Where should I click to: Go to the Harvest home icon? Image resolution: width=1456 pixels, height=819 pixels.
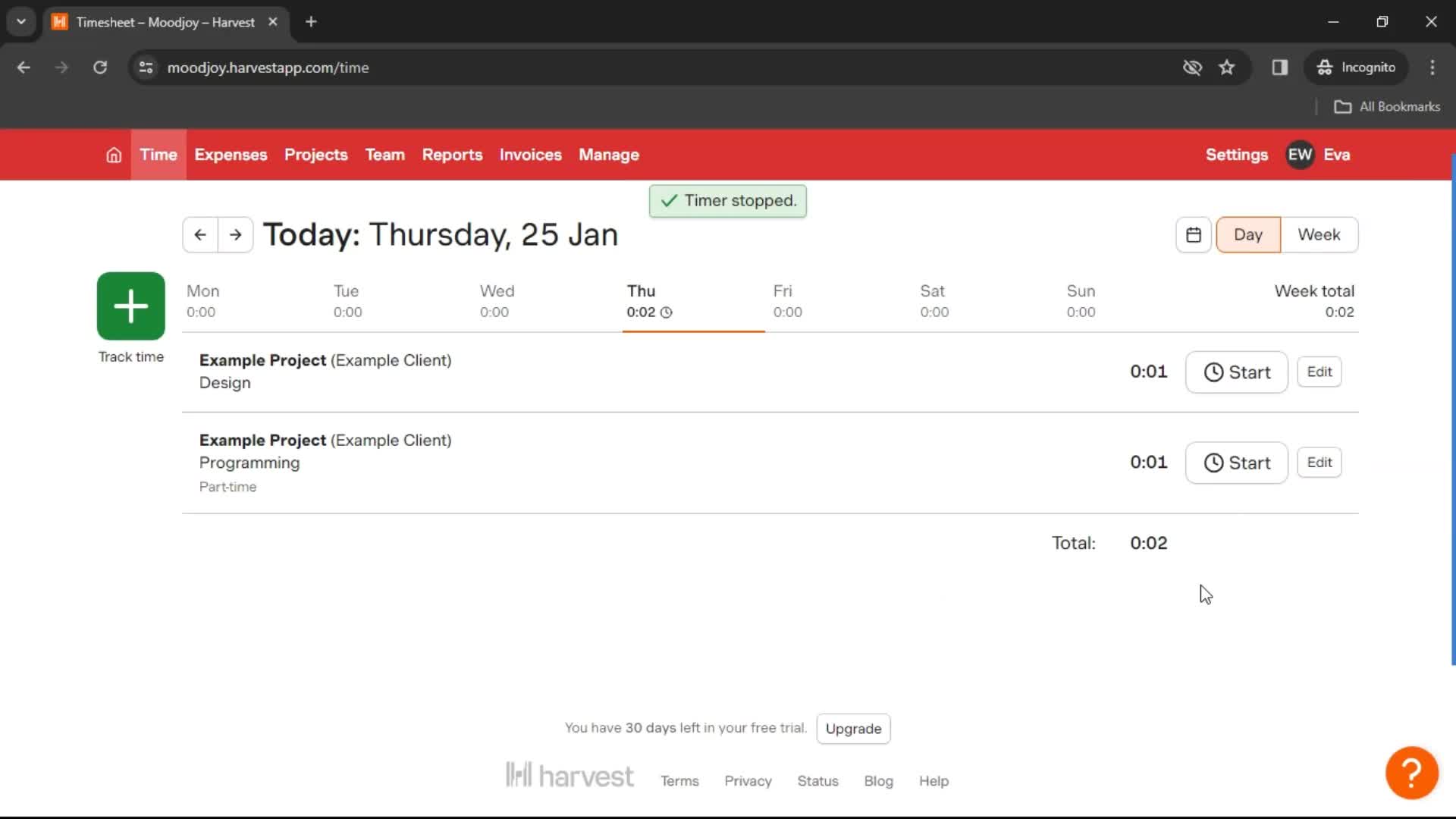click(x=114, y=155)
